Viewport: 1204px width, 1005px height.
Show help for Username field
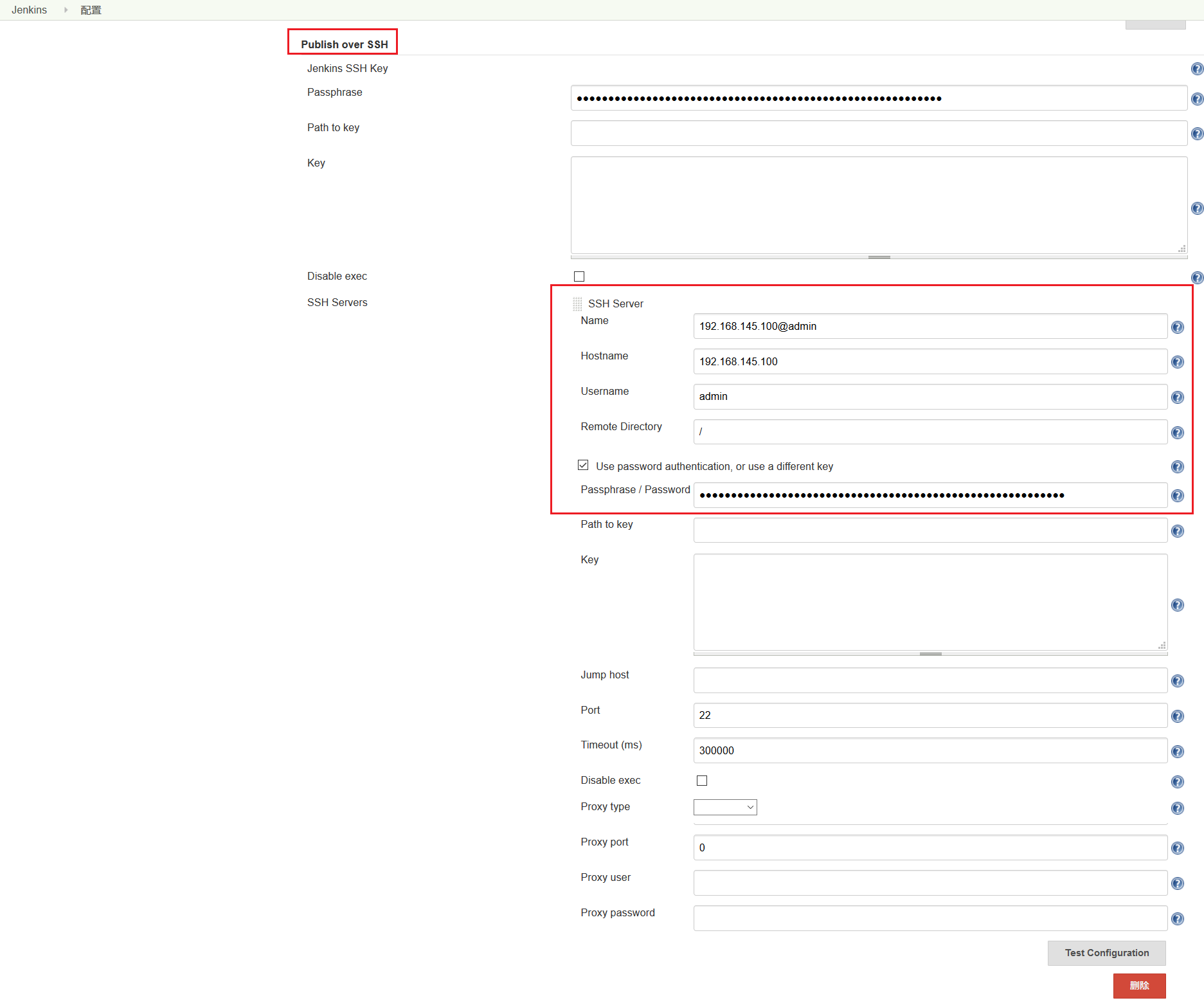[1177, 397]
